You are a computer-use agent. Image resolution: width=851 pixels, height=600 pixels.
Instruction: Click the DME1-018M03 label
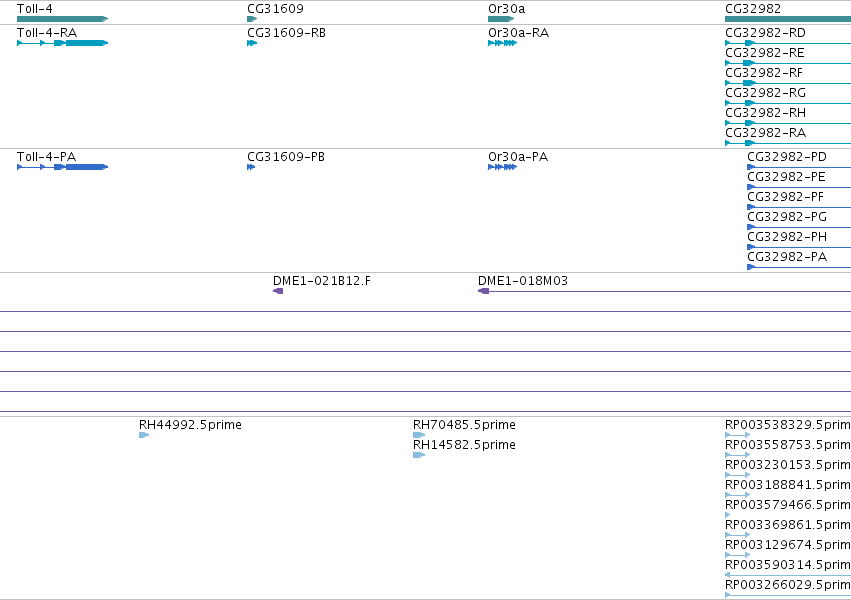[x=523, y=281]
